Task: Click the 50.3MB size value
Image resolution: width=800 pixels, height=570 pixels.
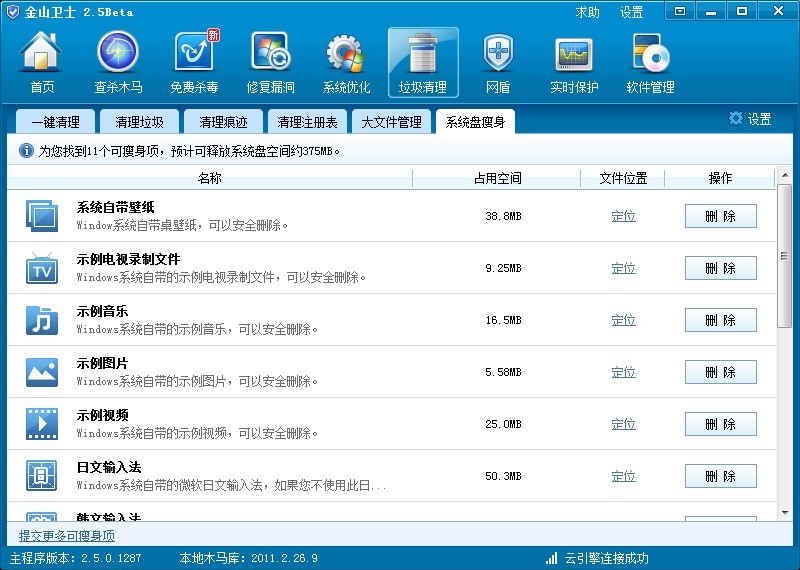Action: pyautogui.click(x=503, y=476)
